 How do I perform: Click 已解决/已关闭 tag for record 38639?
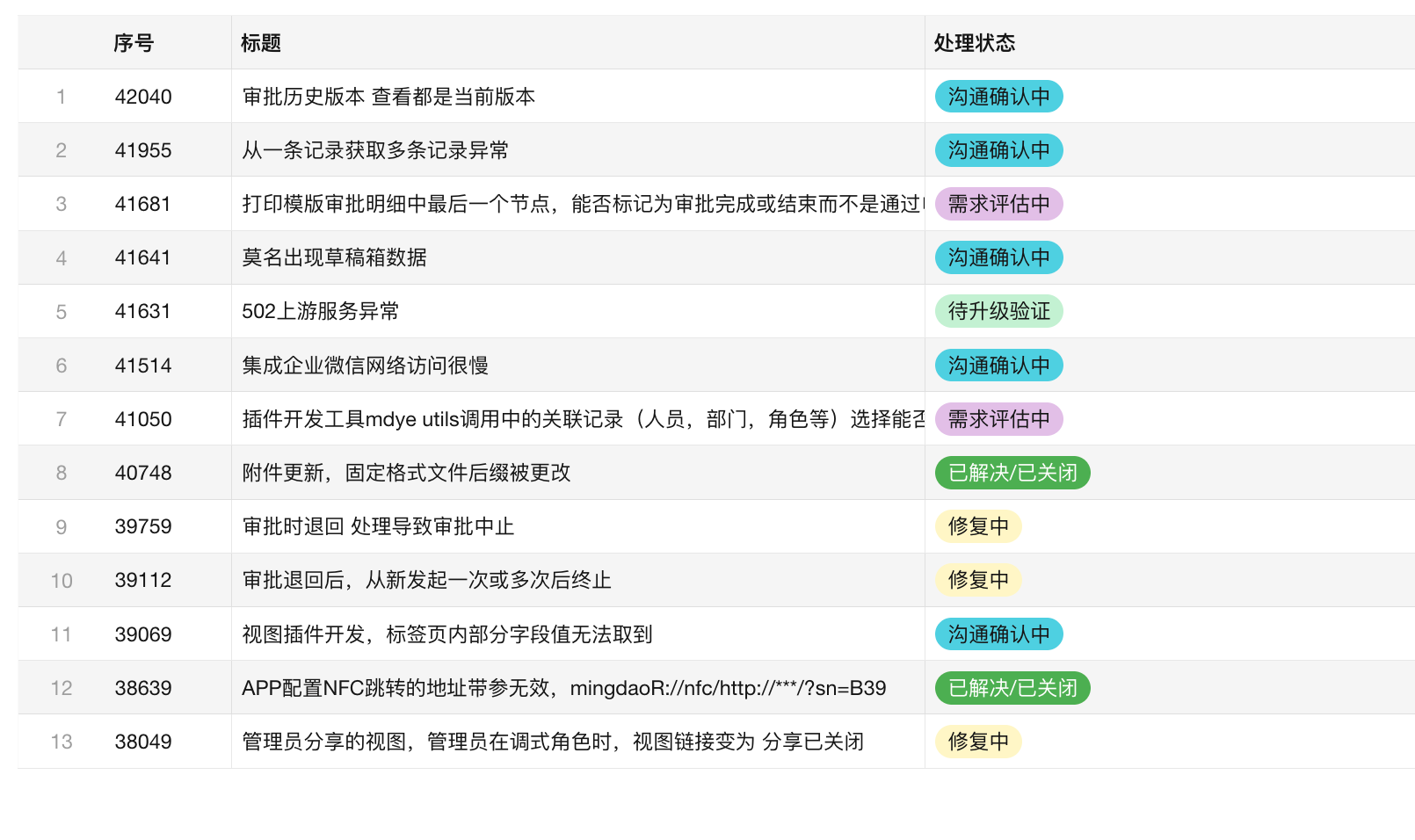click(x=1012, y=688)
